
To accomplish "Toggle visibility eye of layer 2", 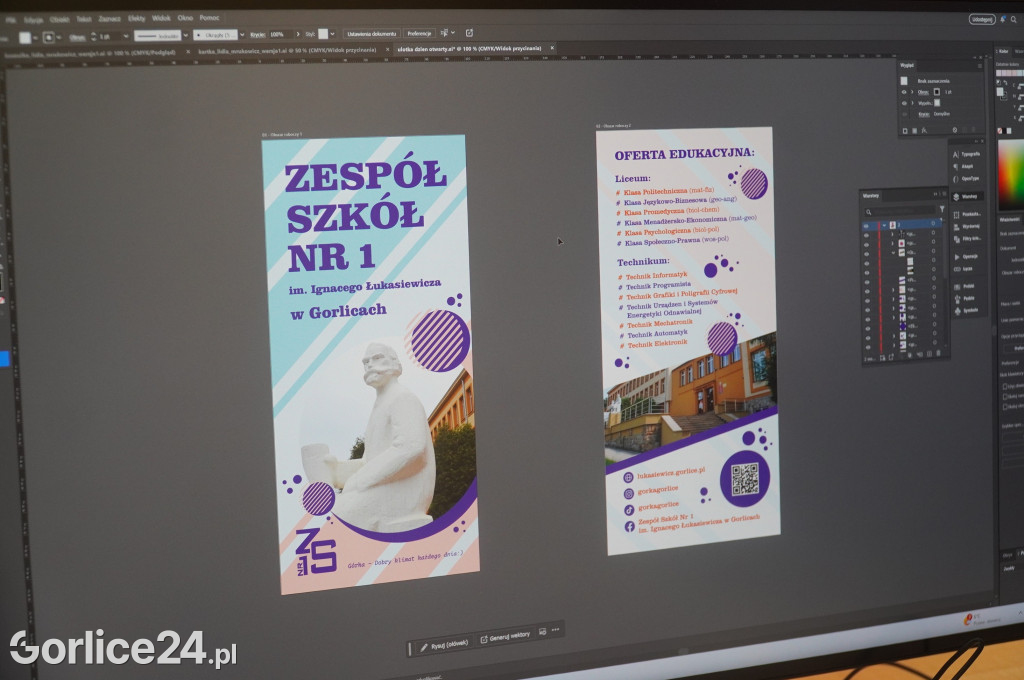I will (866, 225).
